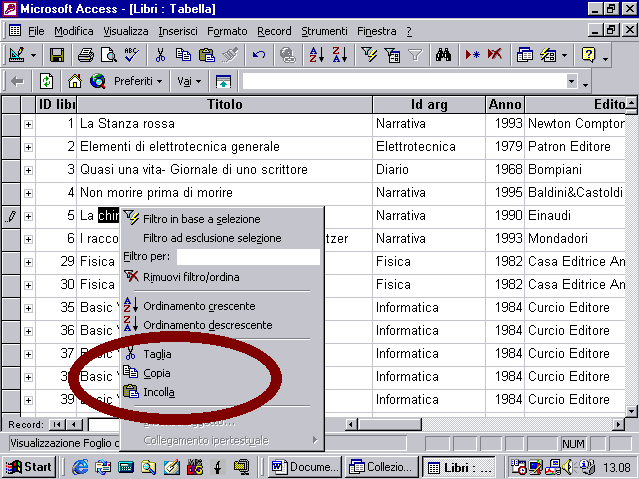This screenshot has height=479, width=639.
Task: Click the Home page icon
Action: 75,82
